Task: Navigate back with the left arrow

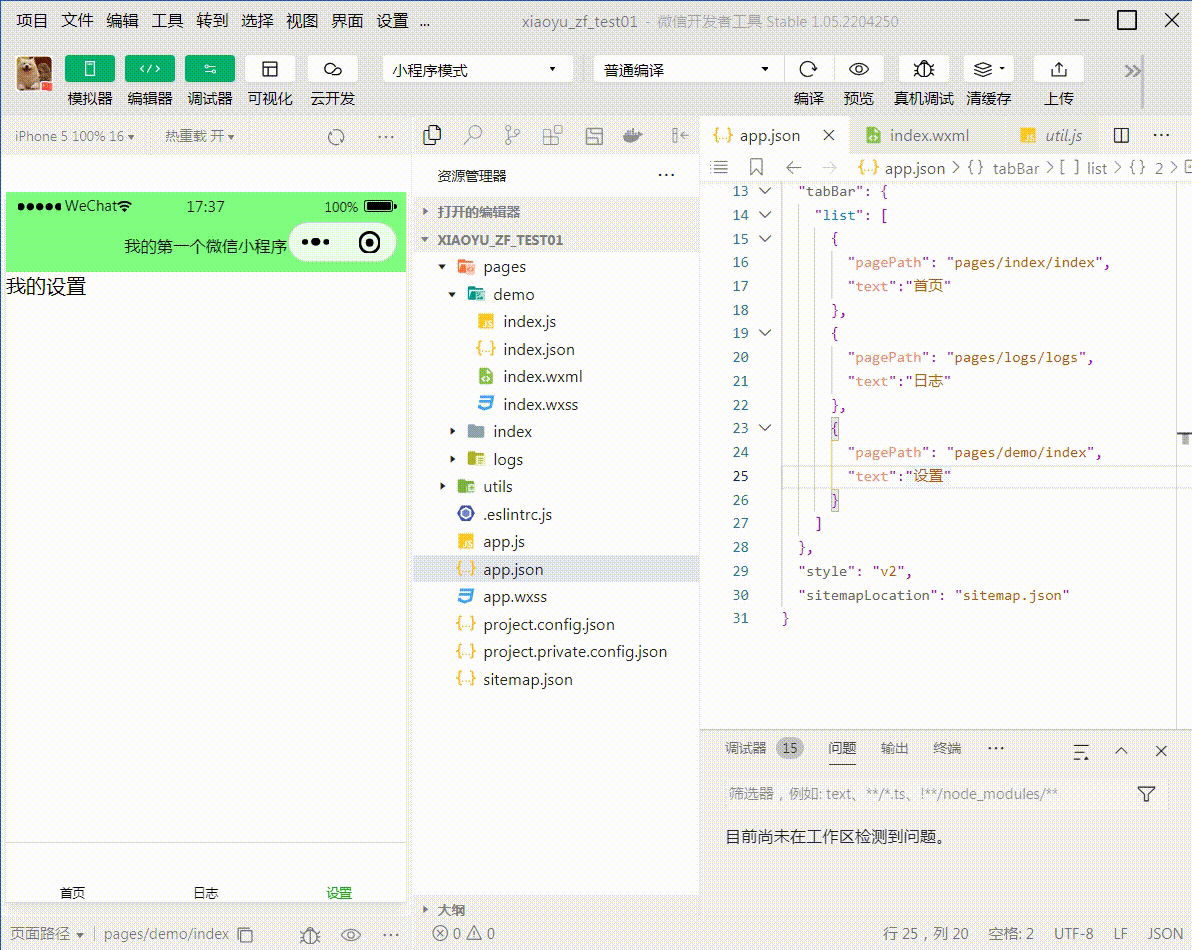Action: pos(794,167)
